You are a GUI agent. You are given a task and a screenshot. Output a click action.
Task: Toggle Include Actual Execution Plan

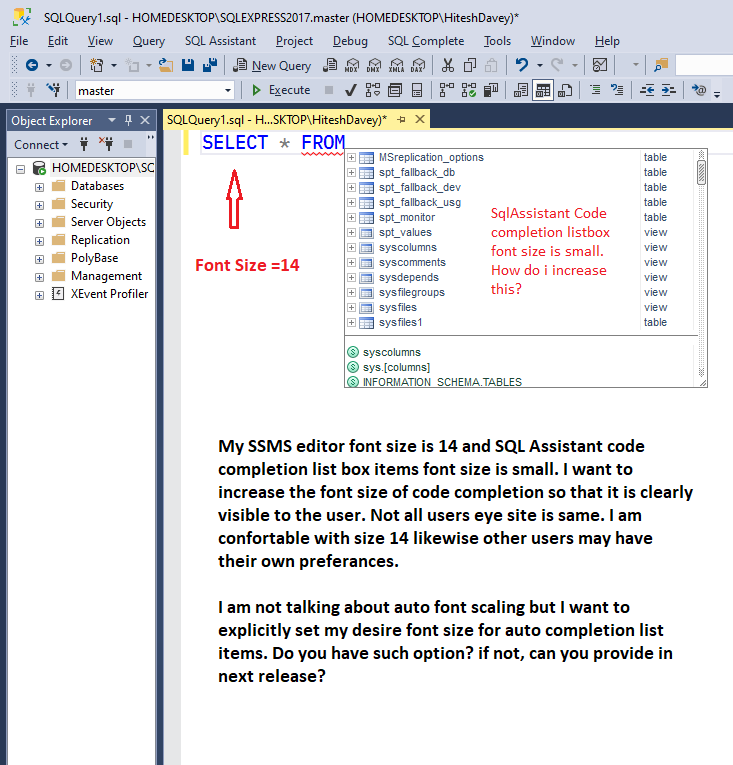point(447,90)
